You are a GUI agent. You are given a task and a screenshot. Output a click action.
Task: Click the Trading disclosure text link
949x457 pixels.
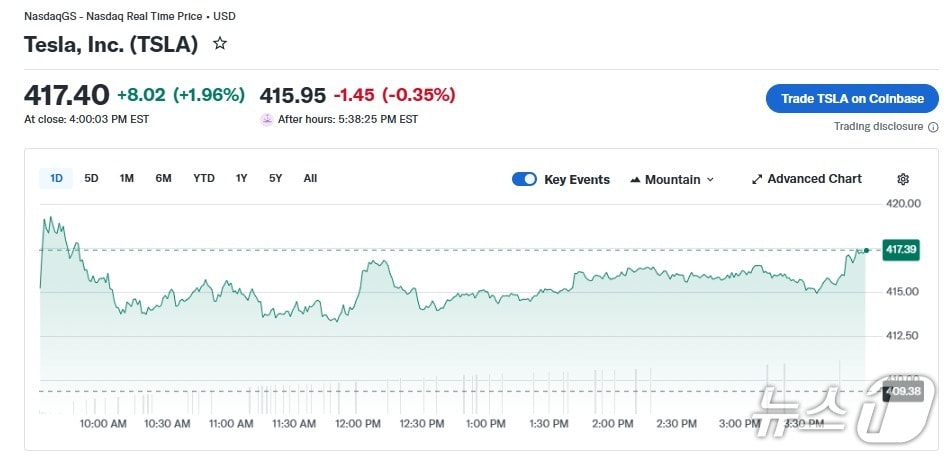pos(879,127)
